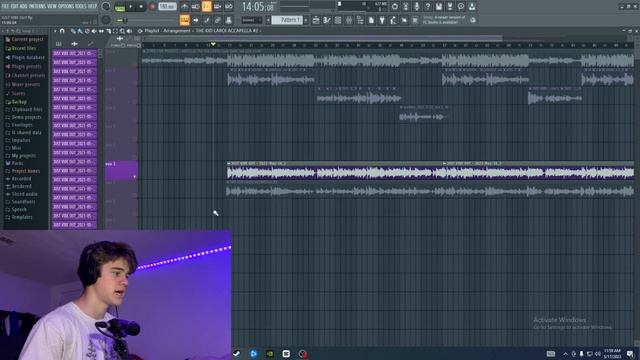Click the icon after the news message
Image resolution: width=640 pixels, height=360 pixels.
[x=473, y=20]
